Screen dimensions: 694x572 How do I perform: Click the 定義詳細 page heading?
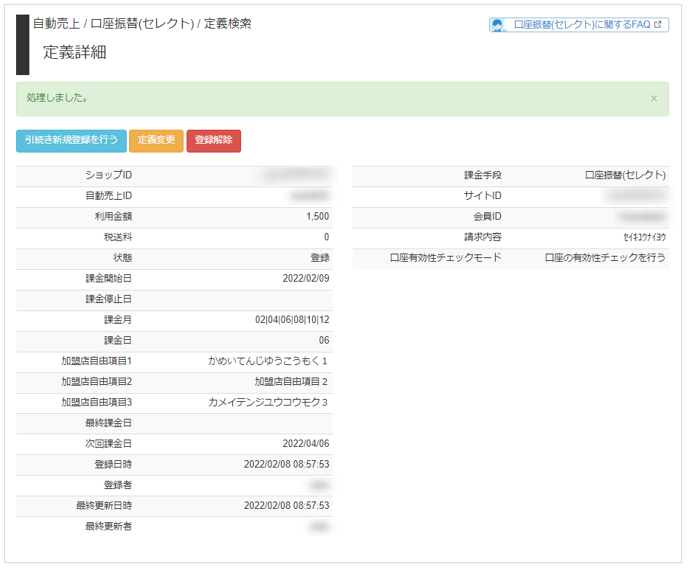pyautogui.click(x=74, y=52)
